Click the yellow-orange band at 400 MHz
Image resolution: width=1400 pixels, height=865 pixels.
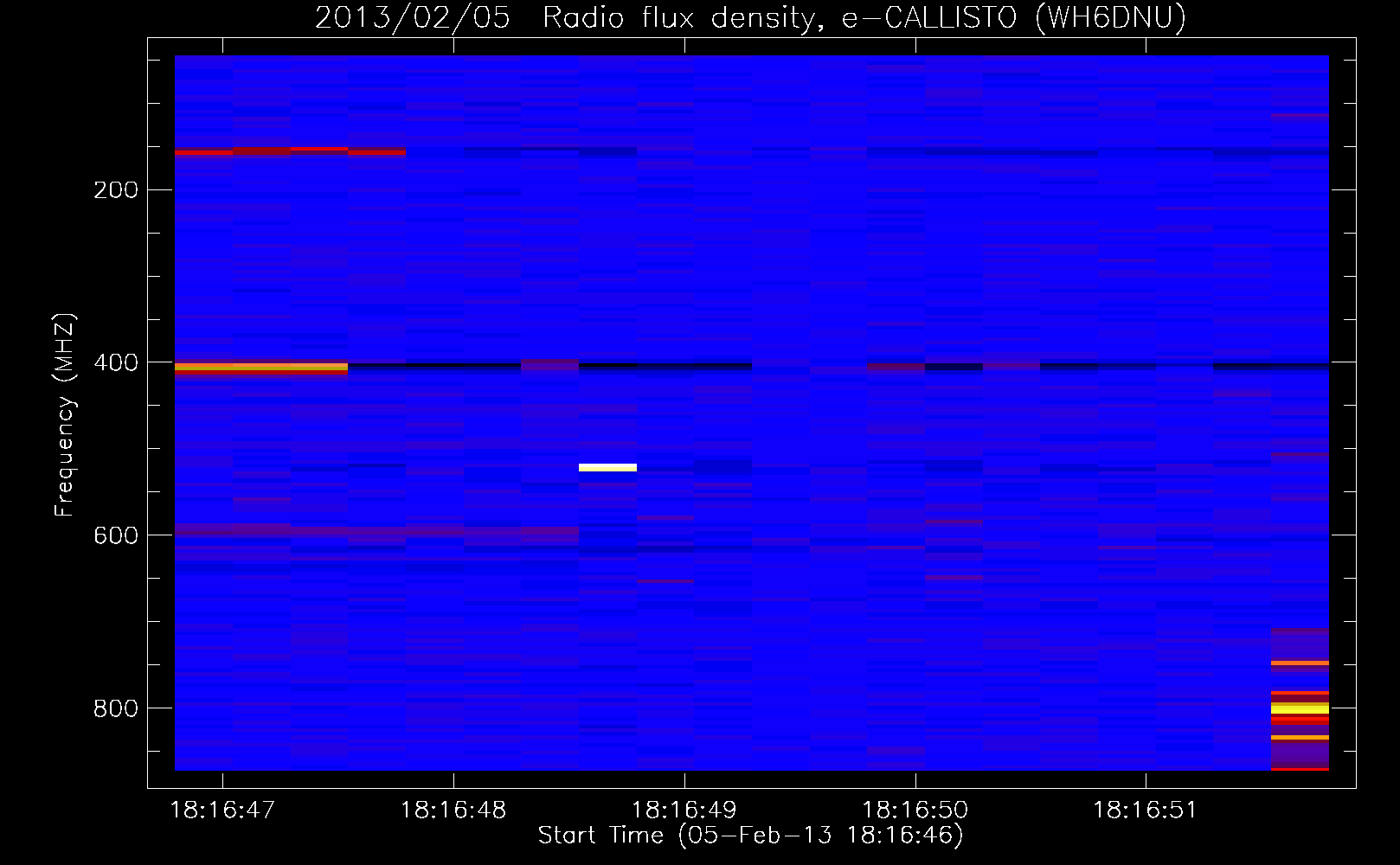click(261, 368)
